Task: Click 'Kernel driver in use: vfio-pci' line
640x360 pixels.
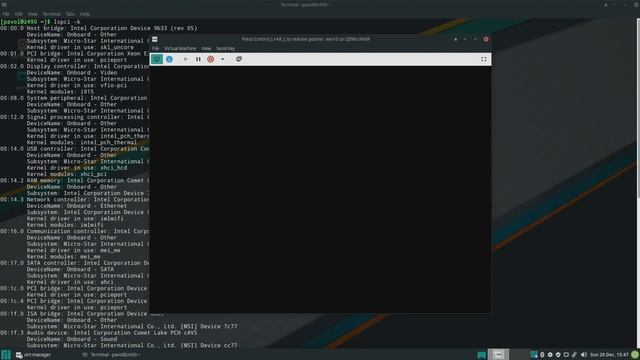Action: (77, 85)
